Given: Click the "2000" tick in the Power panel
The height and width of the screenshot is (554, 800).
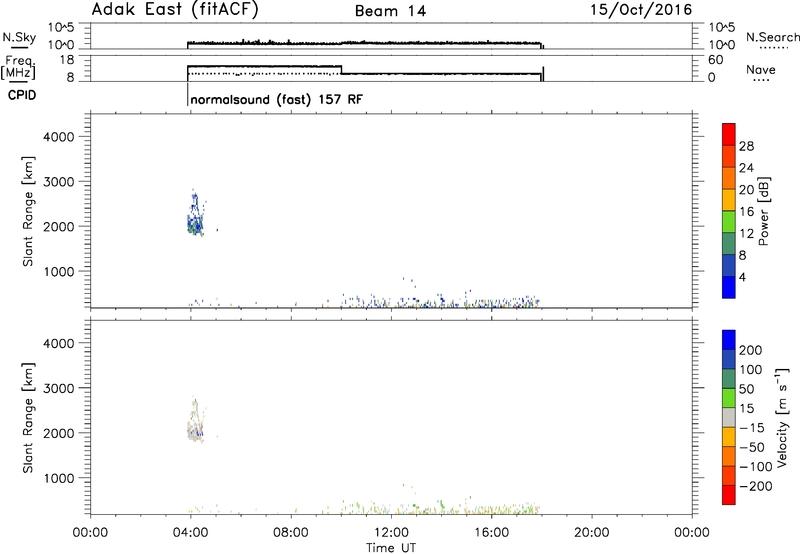Looking at the screenshot, I should click(x=59, y=226).
